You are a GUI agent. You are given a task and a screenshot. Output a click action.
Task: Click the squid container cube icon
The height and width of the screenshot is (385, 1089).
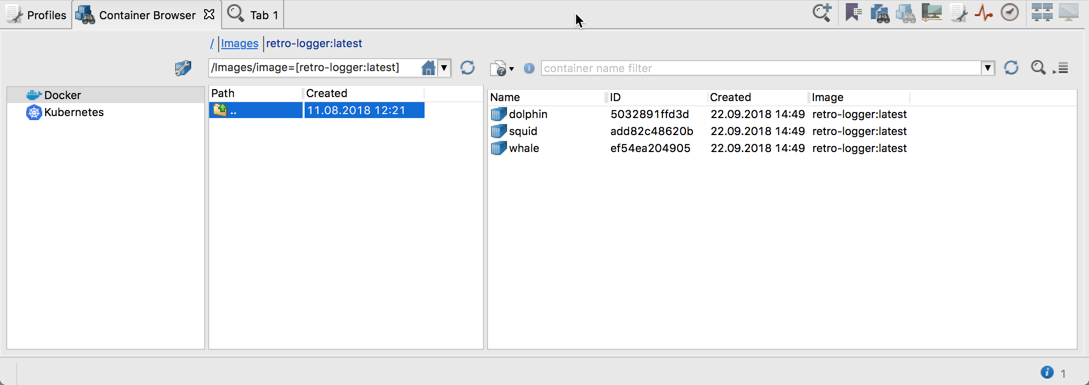499,131
